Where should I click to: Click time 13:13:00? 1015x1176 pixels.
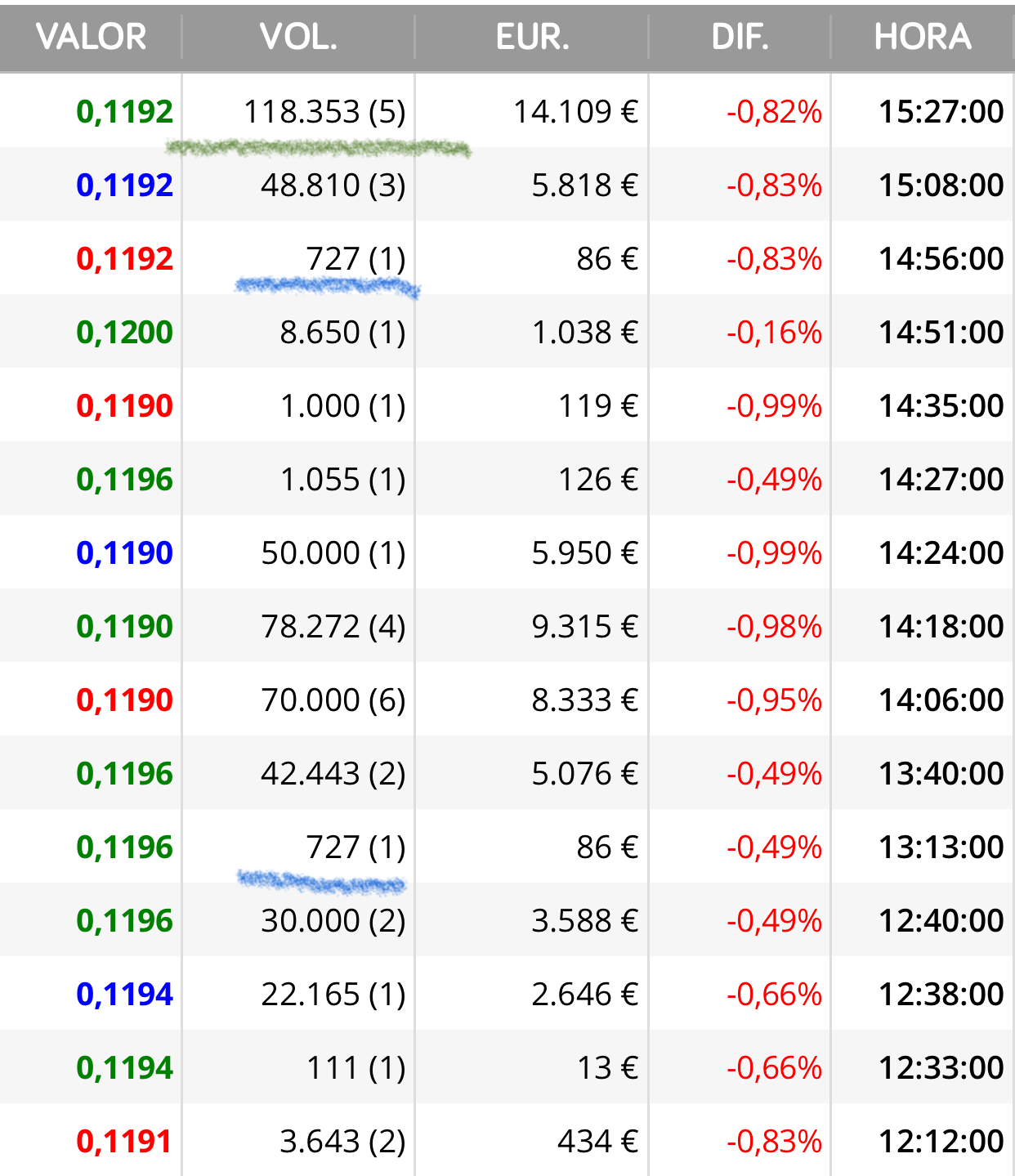pos(941,847)
